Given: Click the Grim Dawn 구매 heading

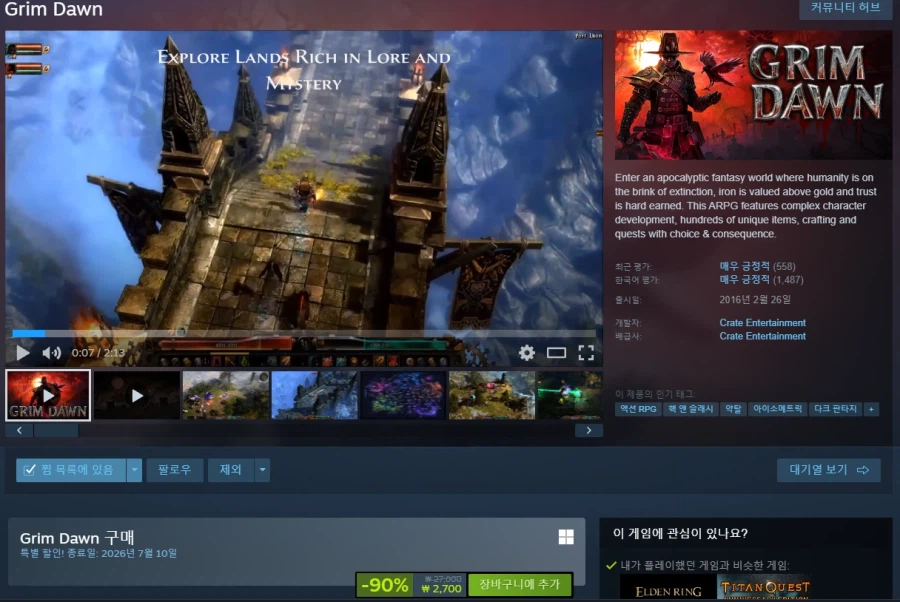Looking at the screenshot, I should pyautogui.click(x=77, y=538).
